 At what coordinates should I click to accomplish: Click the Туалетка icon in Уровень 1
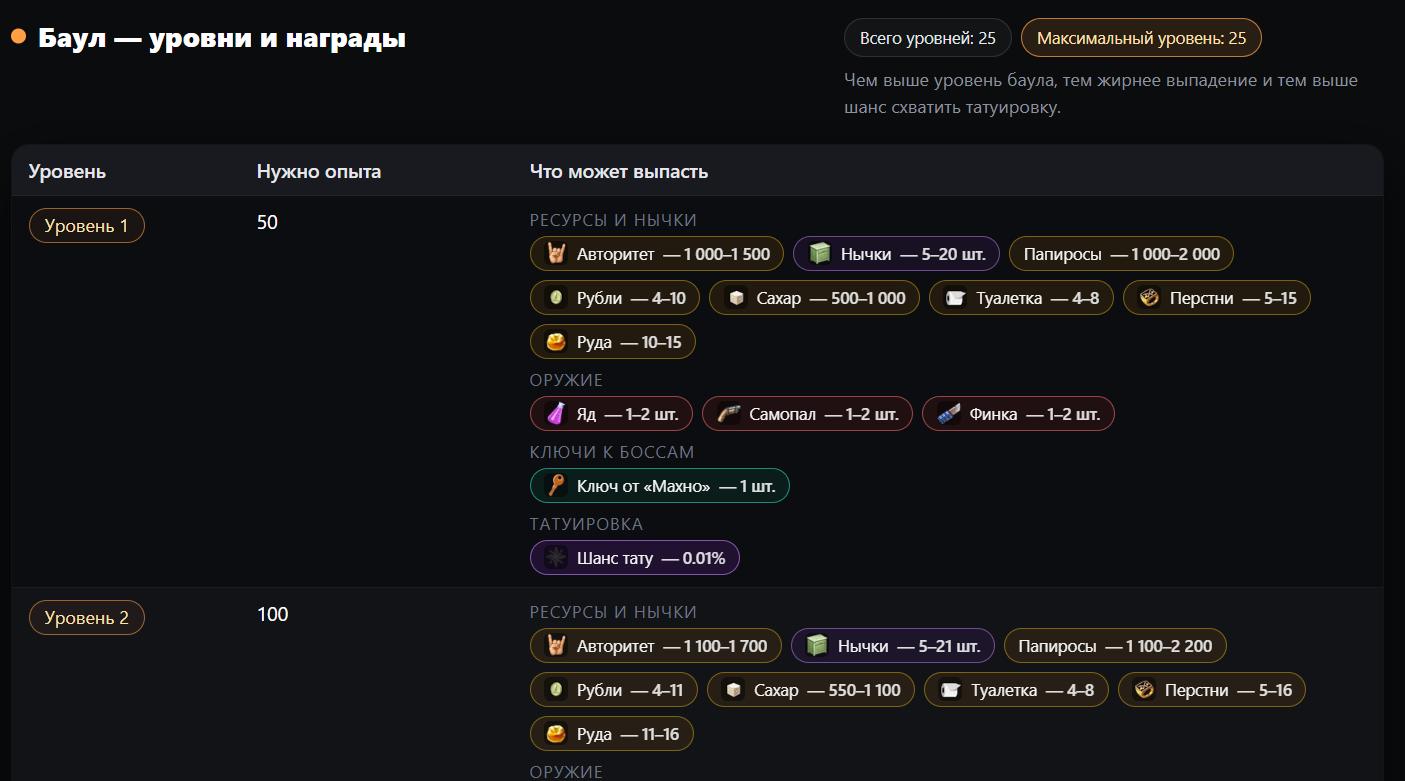(956, 298)
